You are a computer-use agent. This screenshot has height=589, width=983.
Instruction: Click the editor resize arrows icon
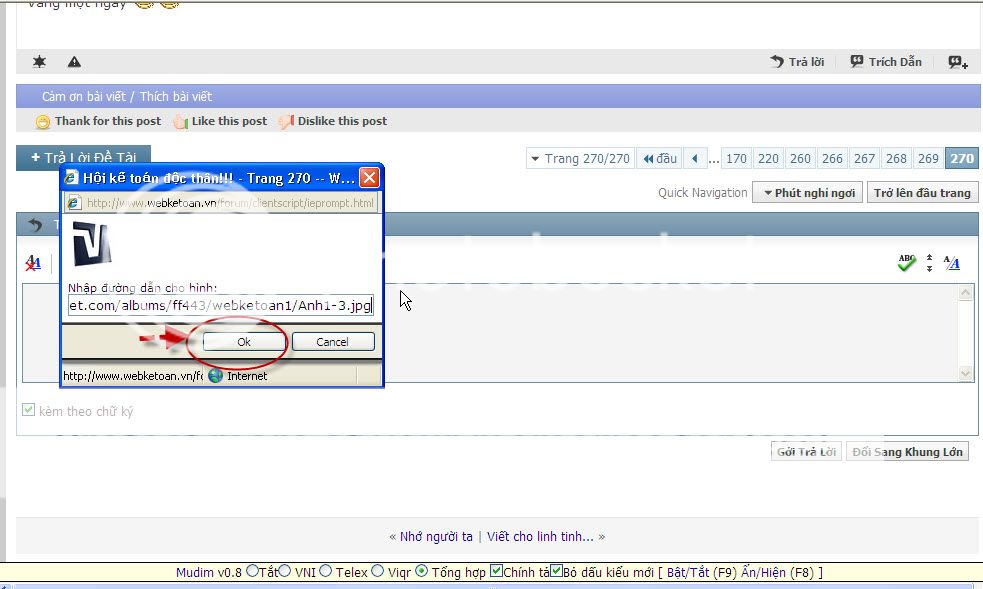[929, 263]
